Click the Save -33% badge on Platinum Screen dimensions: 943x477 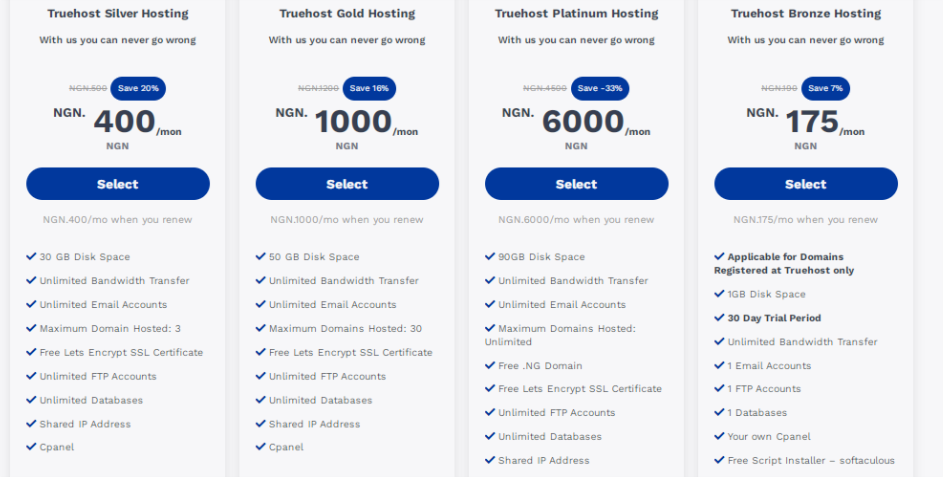(600, 88)
